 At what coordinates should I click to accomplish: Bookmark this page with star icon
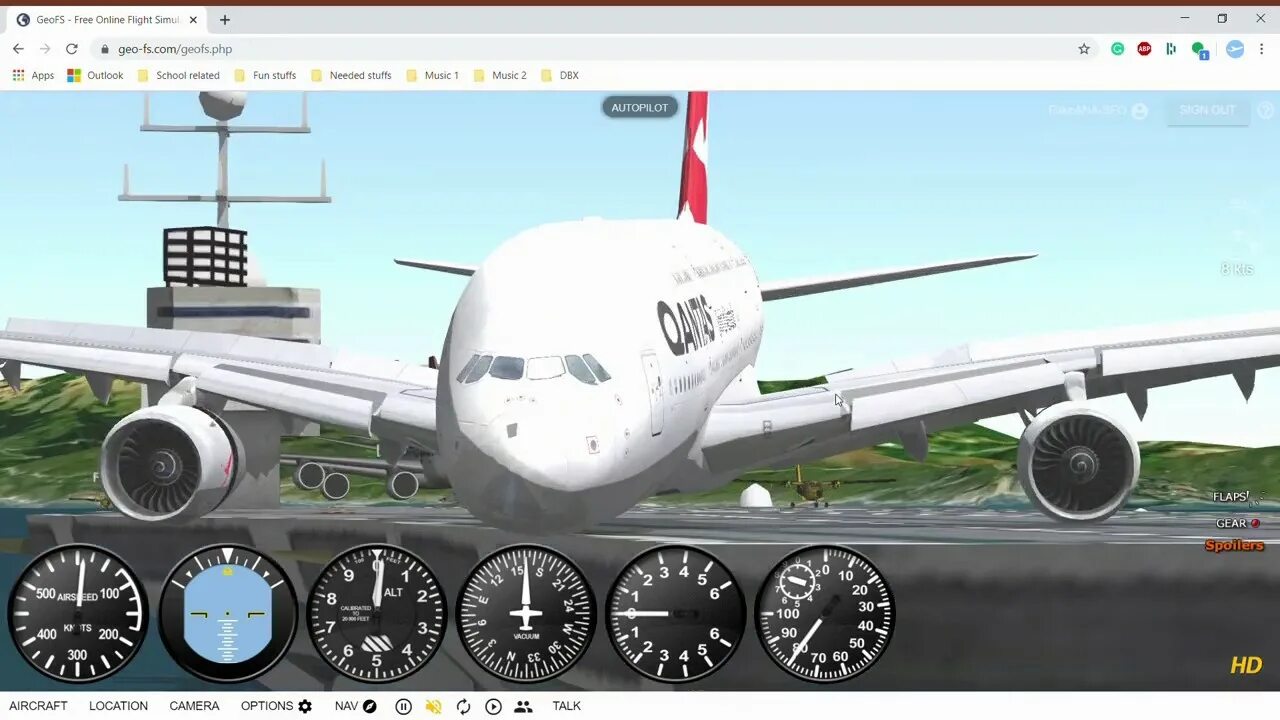point(1084,49)
